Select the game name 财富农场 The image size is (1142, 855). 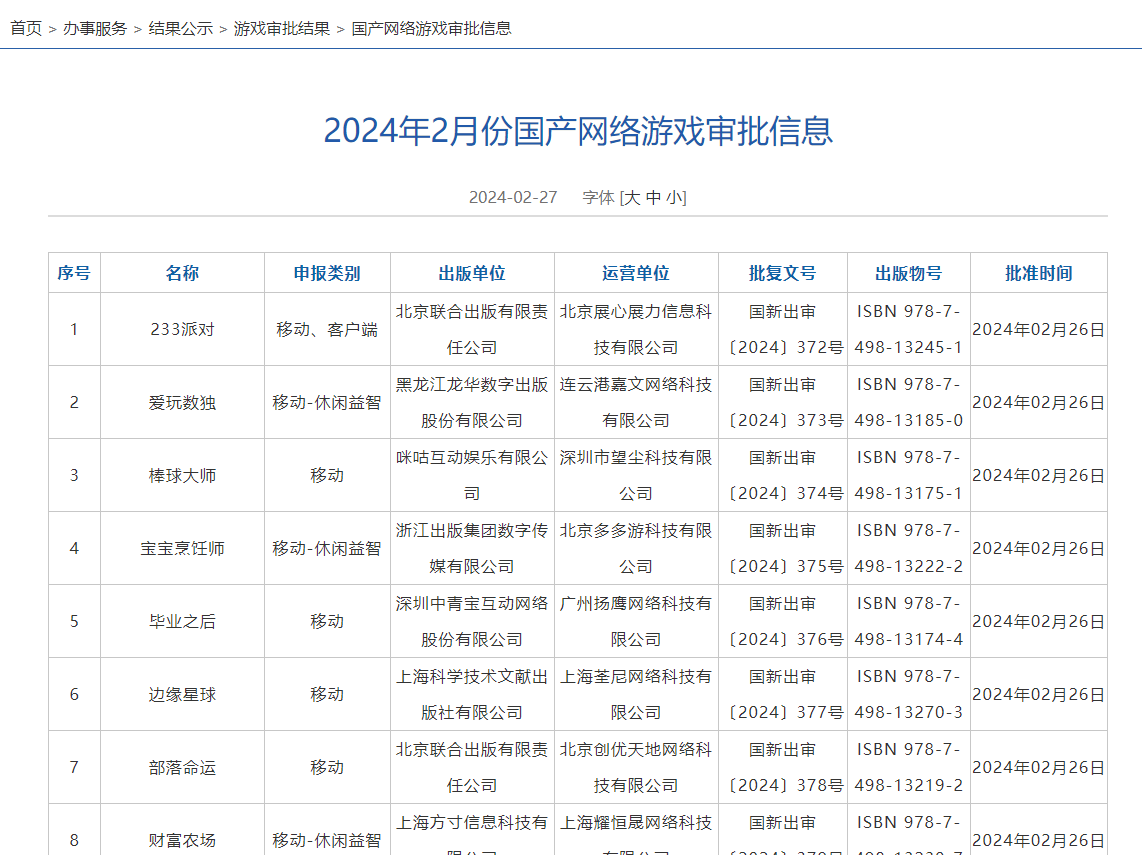pos(182,840)
